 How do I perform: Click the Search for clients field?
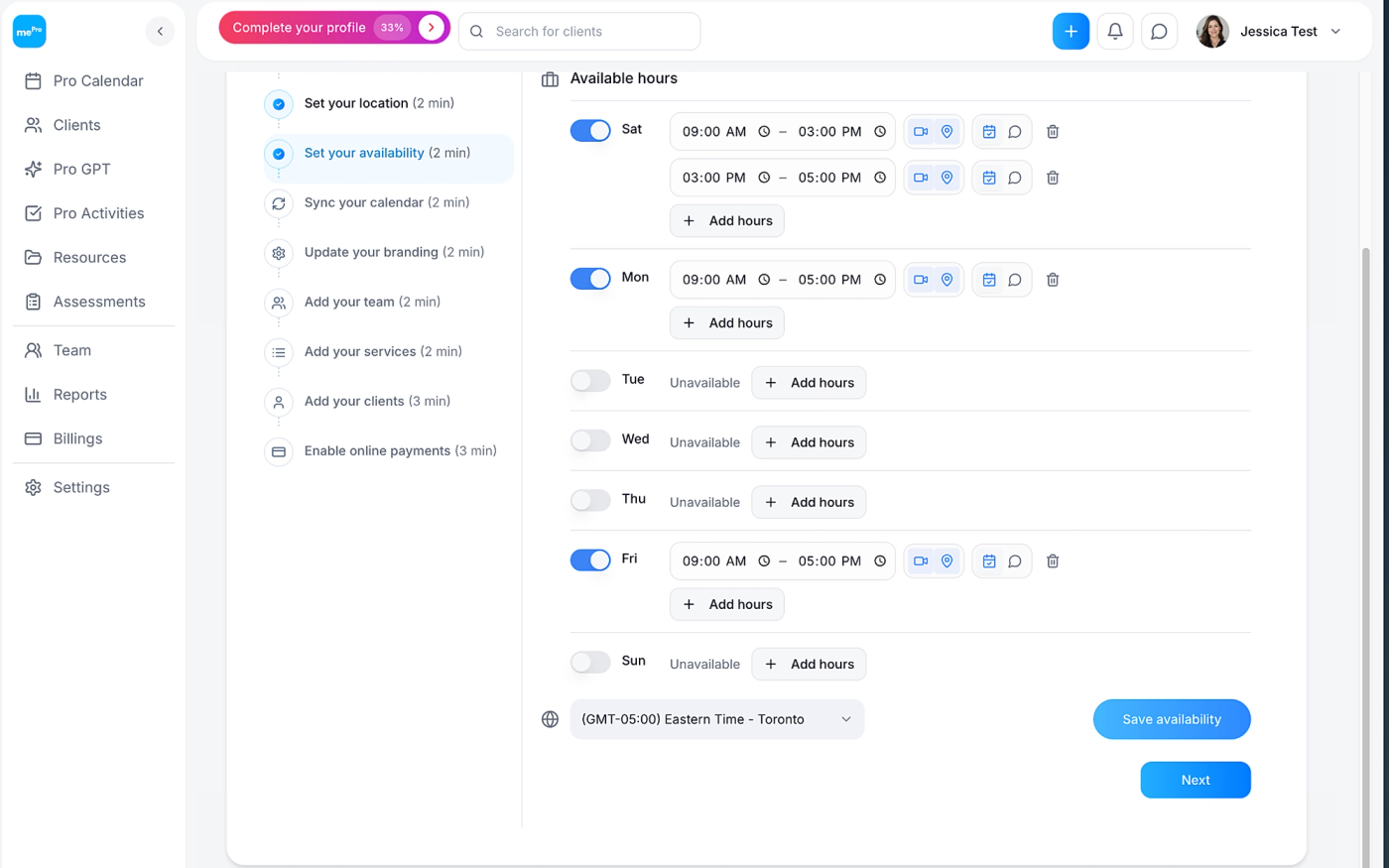pyautogui.click(x=579, y=32)
